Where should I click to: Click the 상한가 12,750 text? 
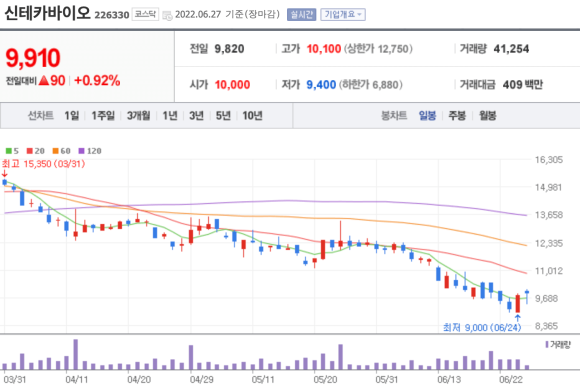tap(378, 49)
